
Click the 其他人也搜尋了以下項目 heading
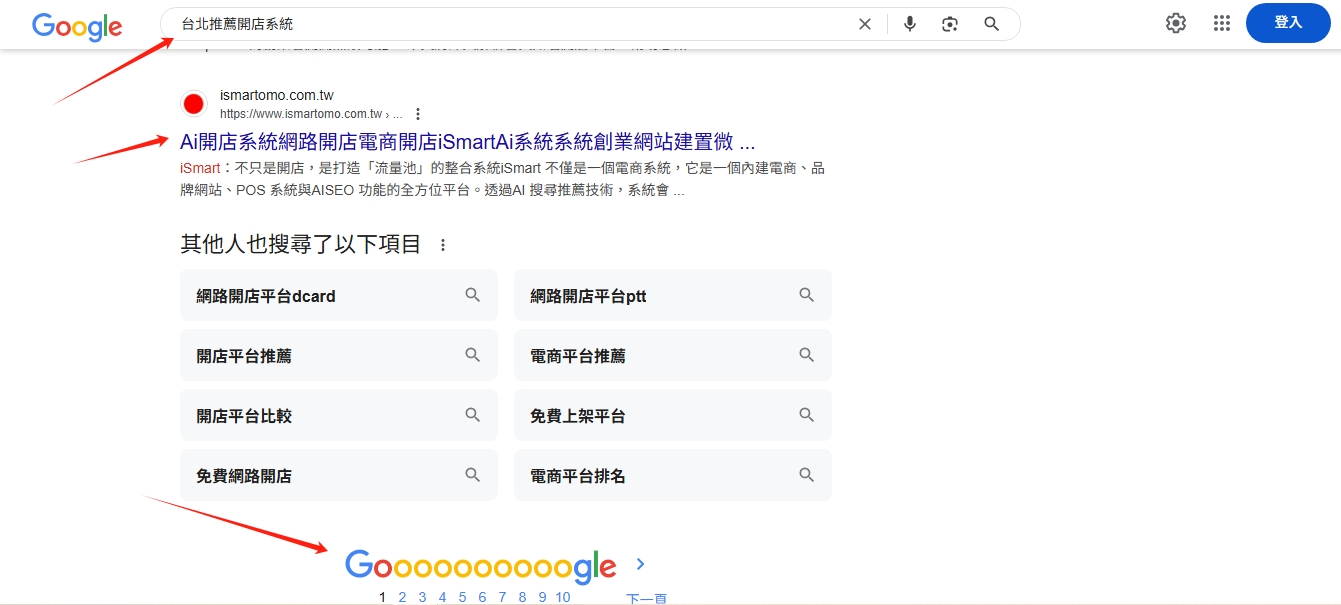point(301,245)
